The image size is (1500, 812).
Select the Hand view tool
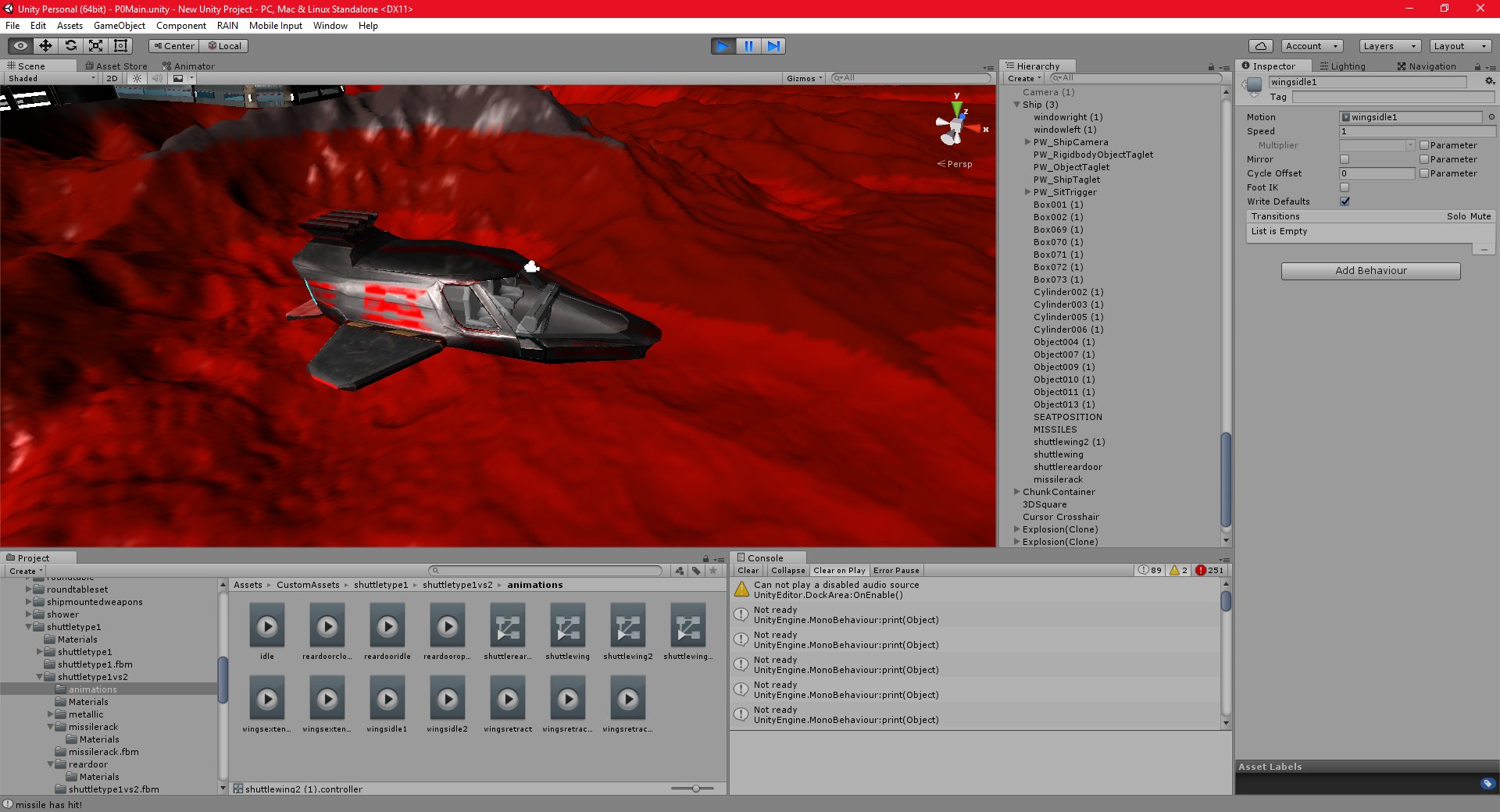21,46
